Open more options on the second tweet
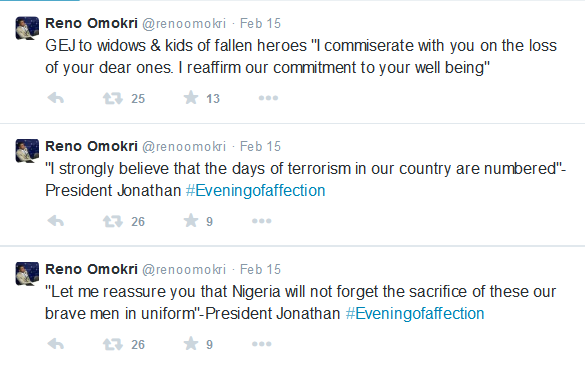This screenshot has width=585, height=368. point(262,221)
